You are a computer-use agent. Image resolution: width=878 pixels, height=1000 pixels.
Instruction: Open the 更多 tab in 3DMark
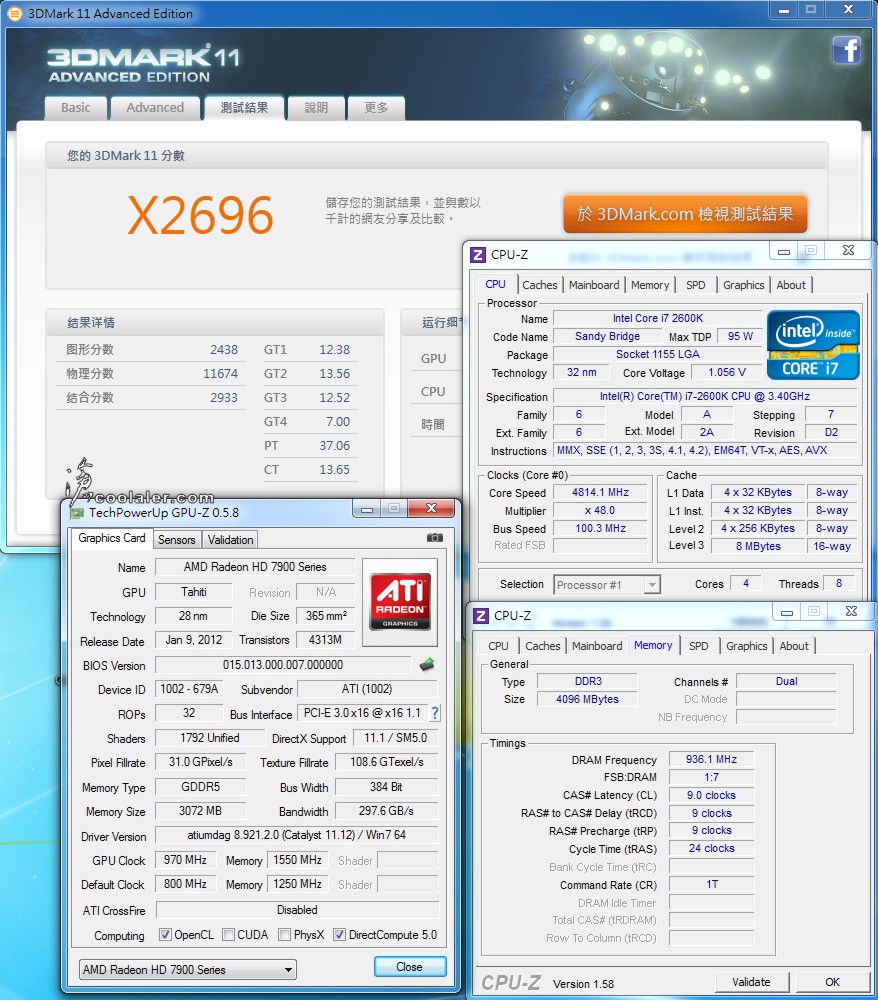376,108
